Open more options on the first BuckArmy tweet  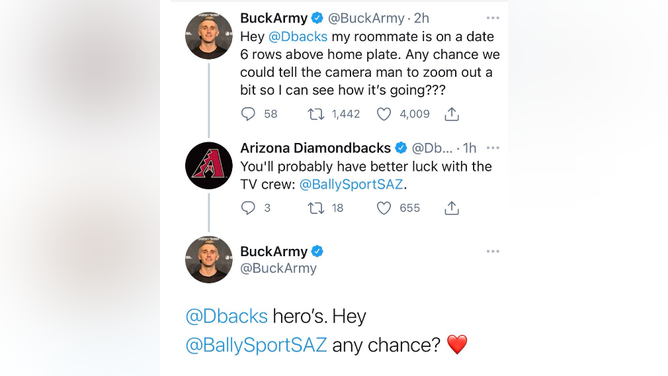(492, 18)
